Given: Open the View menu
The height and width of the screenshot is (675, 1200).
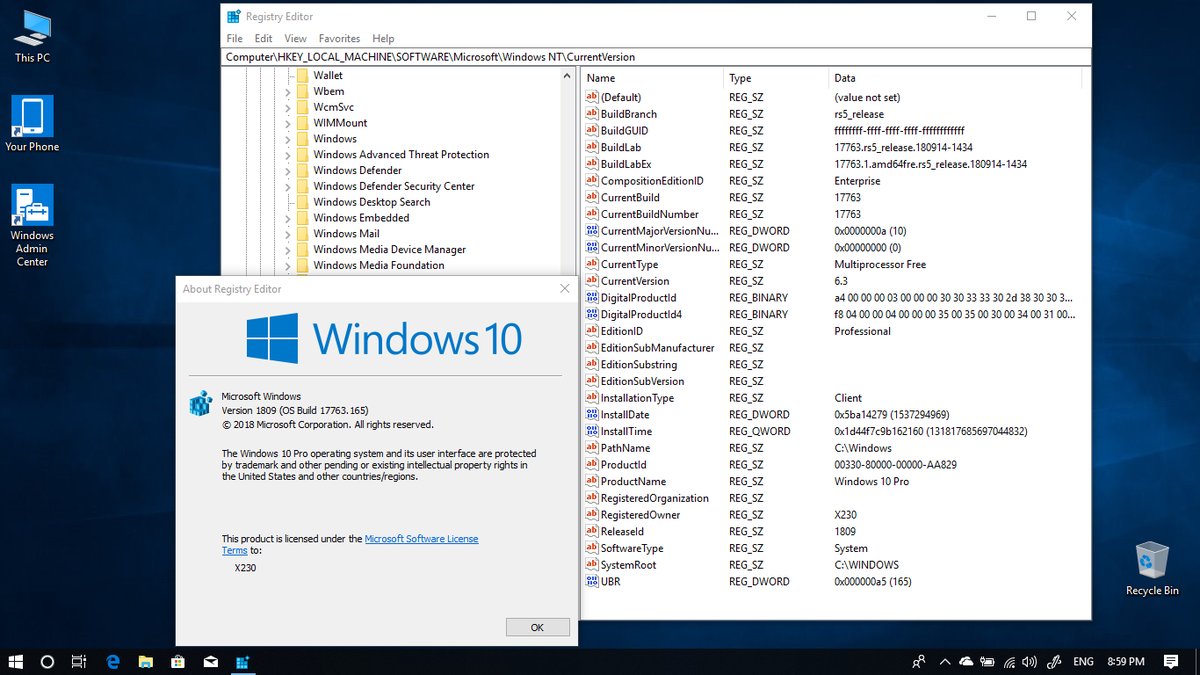Looking at the screenshot, I should (295, 38).
